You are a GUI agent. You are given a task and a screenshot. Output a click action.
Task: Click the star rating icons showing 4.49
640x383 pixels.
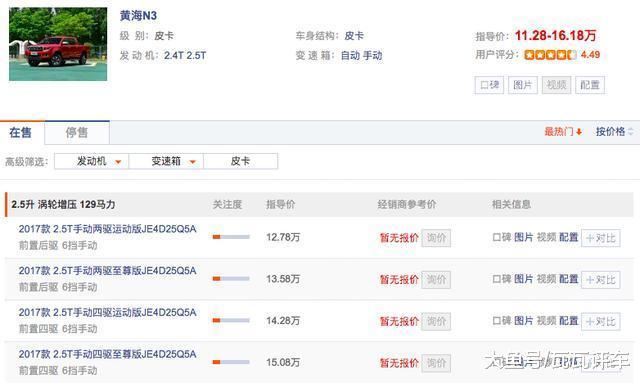550,55
